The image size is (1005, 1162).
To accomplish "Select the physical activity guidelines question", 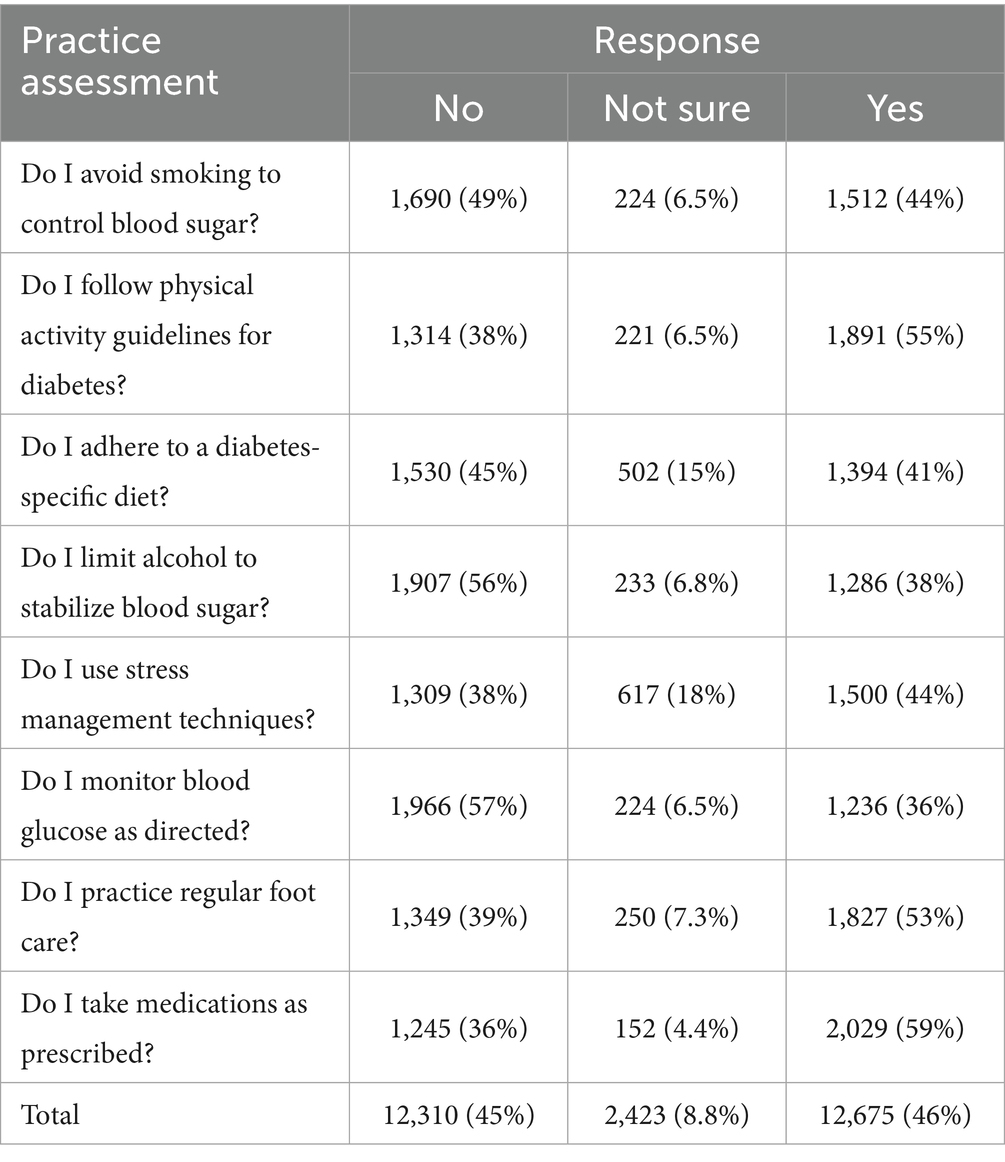I will coord(146,334).
